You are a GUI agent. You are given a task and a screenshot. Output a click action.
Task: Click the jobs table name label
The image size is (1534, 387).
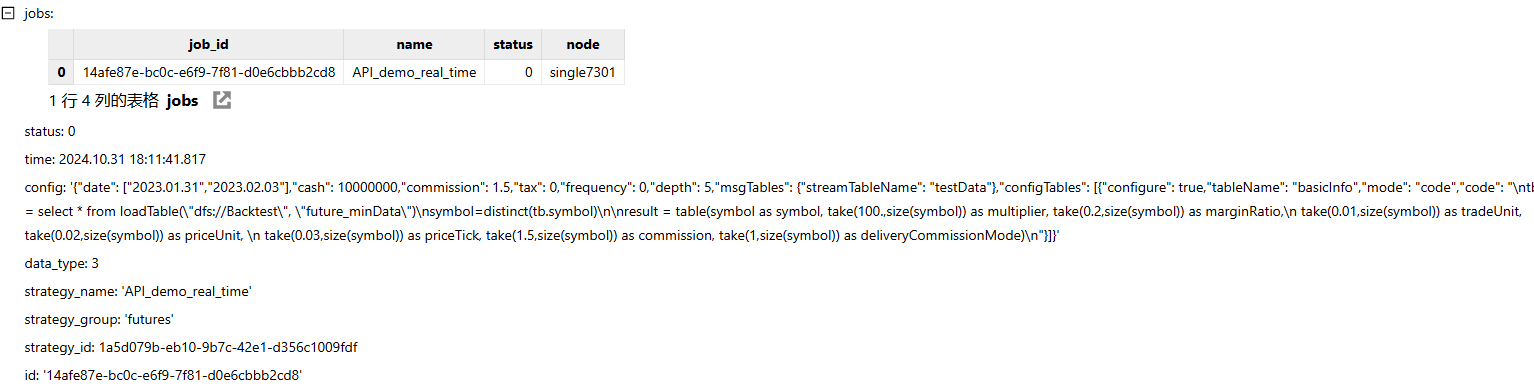point(182,101)
